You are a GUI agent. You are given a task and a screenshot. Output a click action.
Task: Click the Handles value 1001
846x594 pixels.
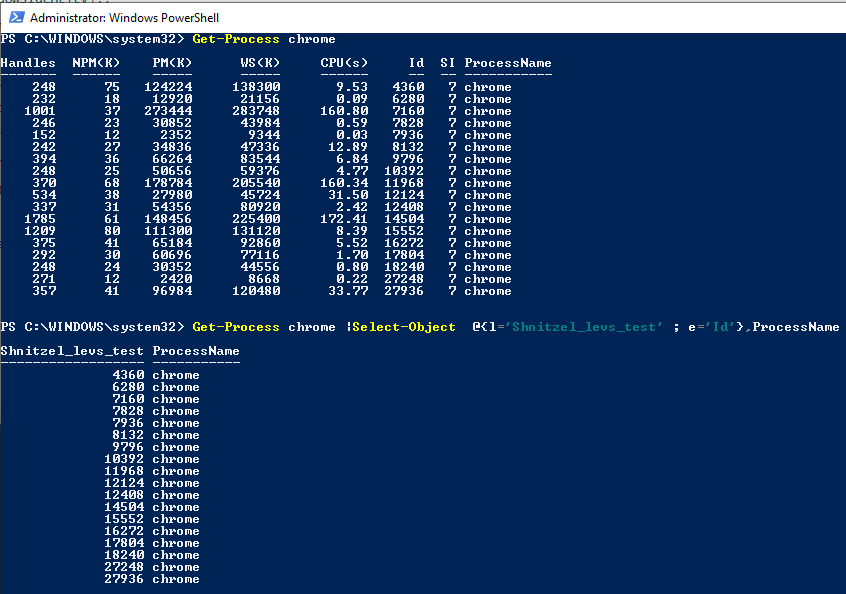tap(40, 111)
